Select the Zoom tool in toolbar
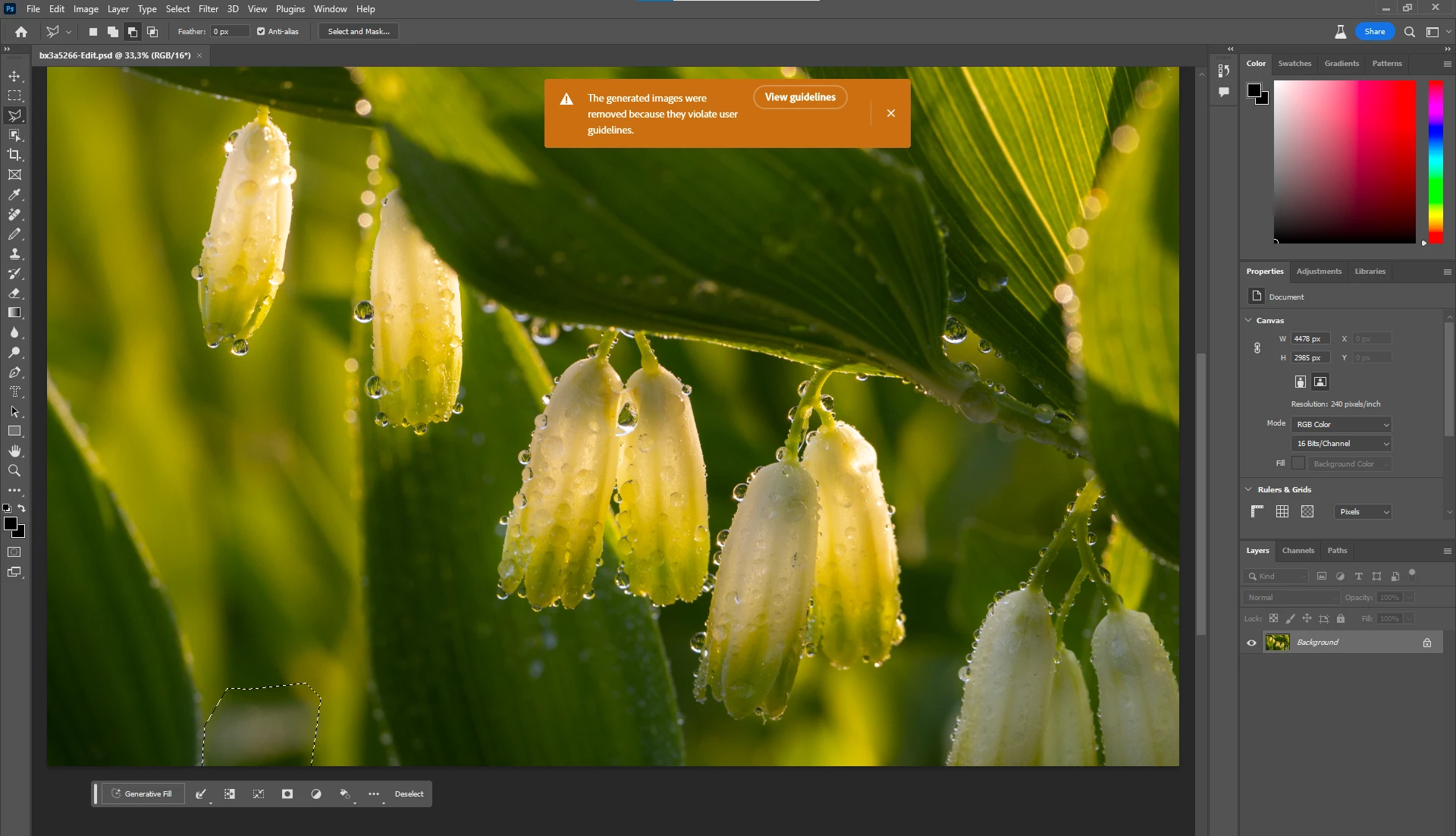 click(x=14, y=471)
